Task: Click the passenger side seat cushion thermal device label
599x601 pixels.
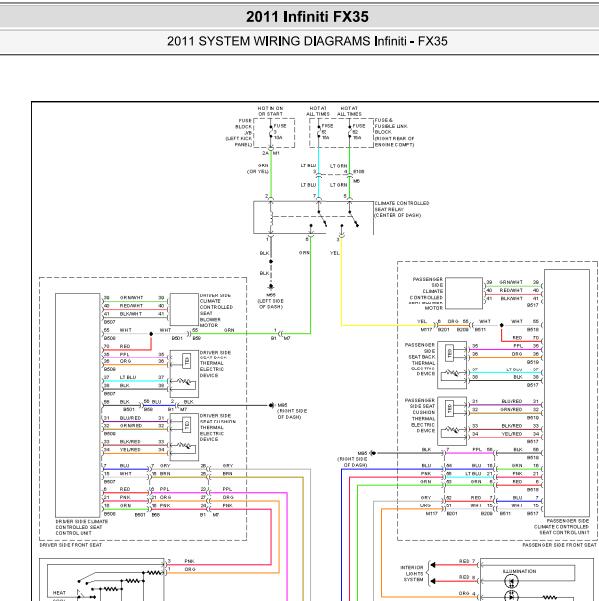Action: [420, 415]
